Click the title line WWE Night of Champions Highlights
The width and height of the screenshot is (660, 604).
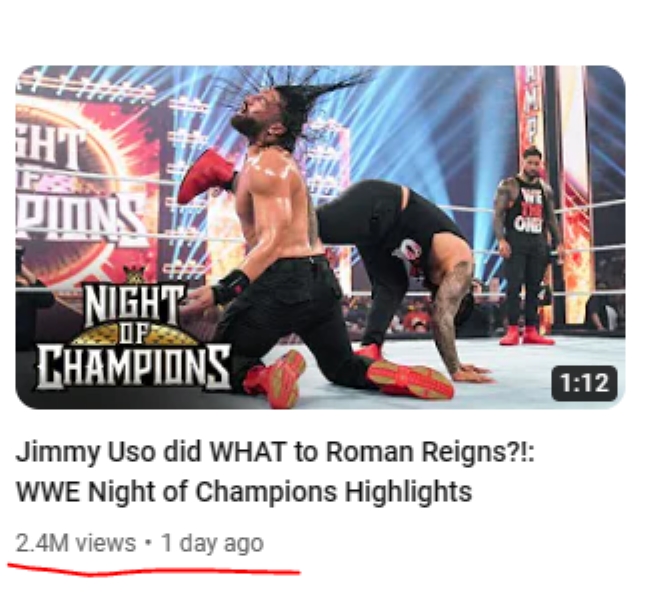click(x=244, y=491)
